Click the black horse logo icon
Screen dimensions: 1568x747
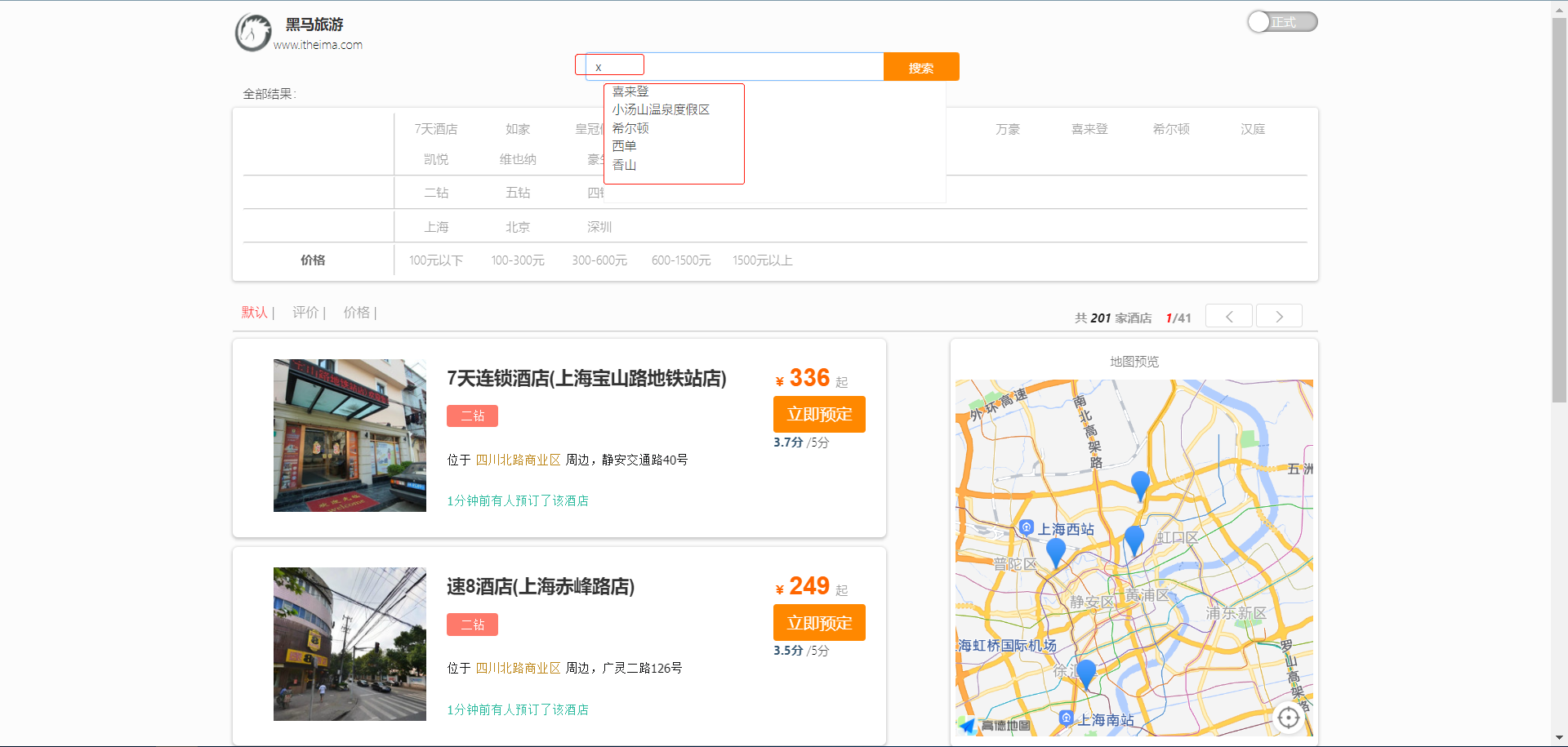click(253, 33)
